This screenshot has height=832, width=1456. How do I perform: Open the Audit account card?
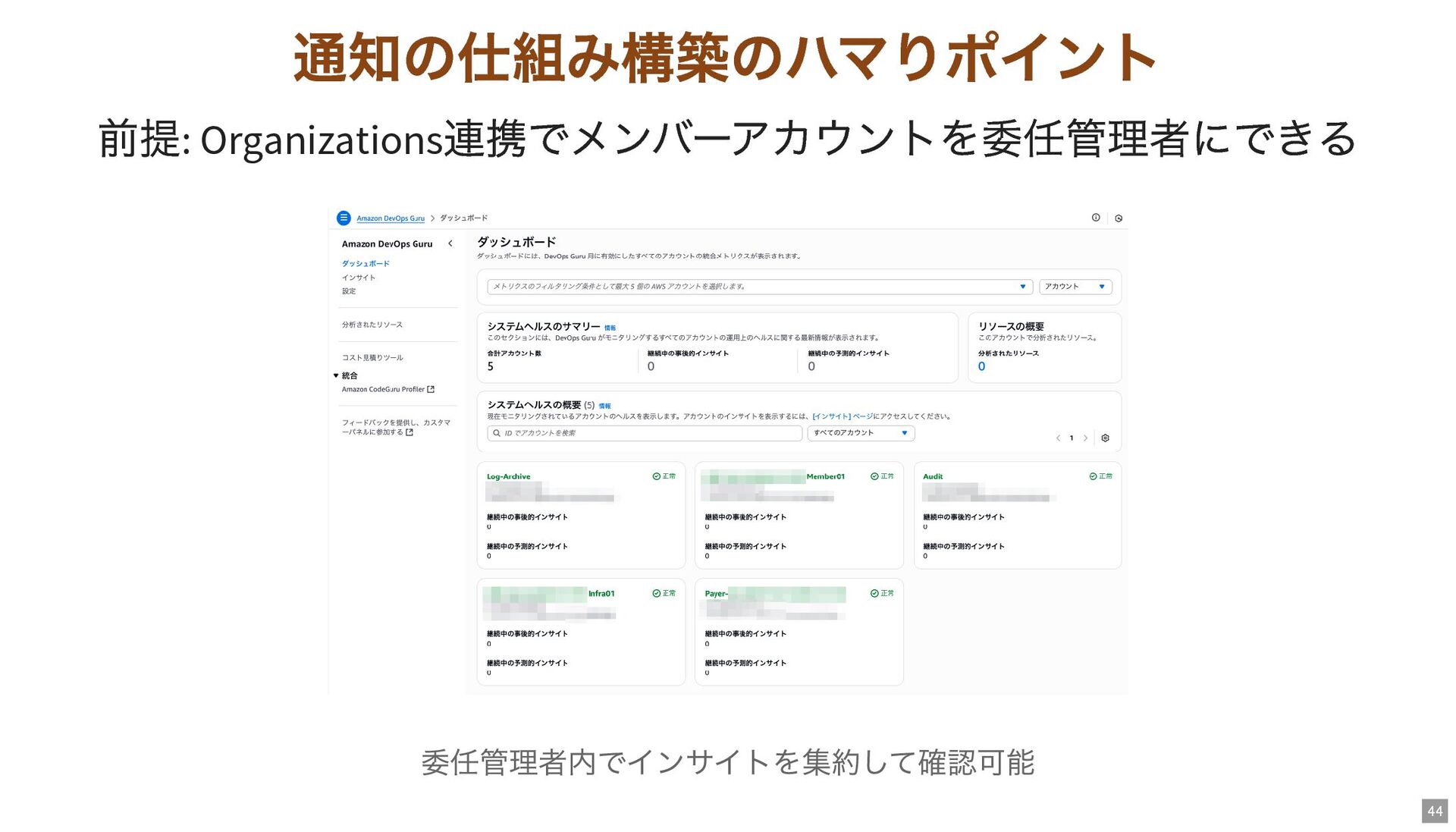point(933,476)
